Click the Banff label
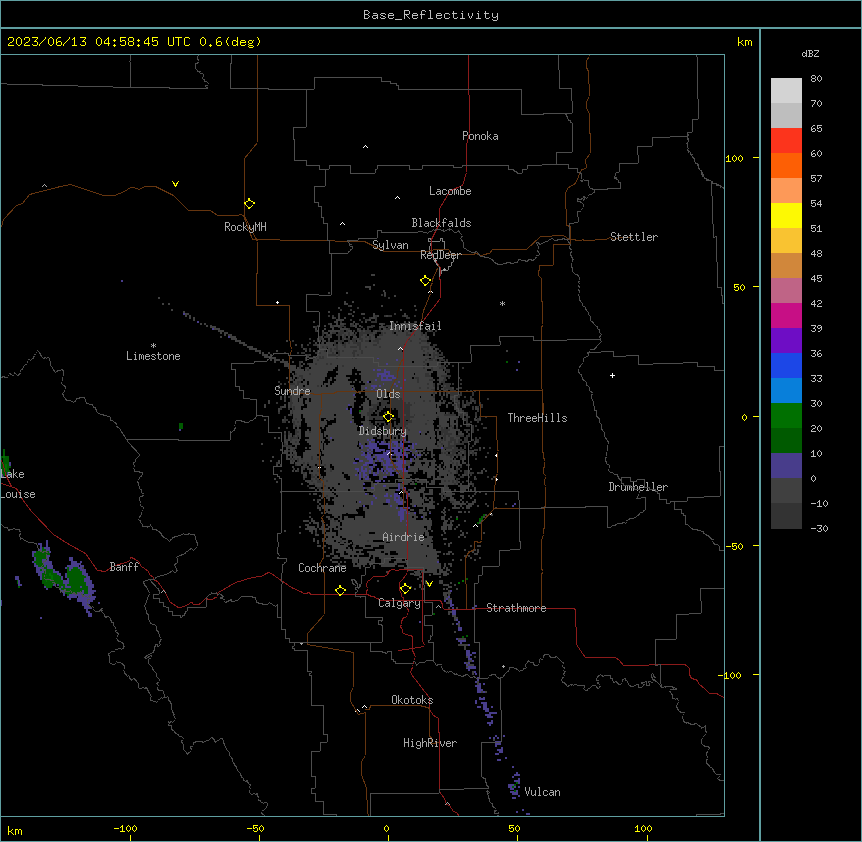Screen dimensions: 862x842 (124, 567)
